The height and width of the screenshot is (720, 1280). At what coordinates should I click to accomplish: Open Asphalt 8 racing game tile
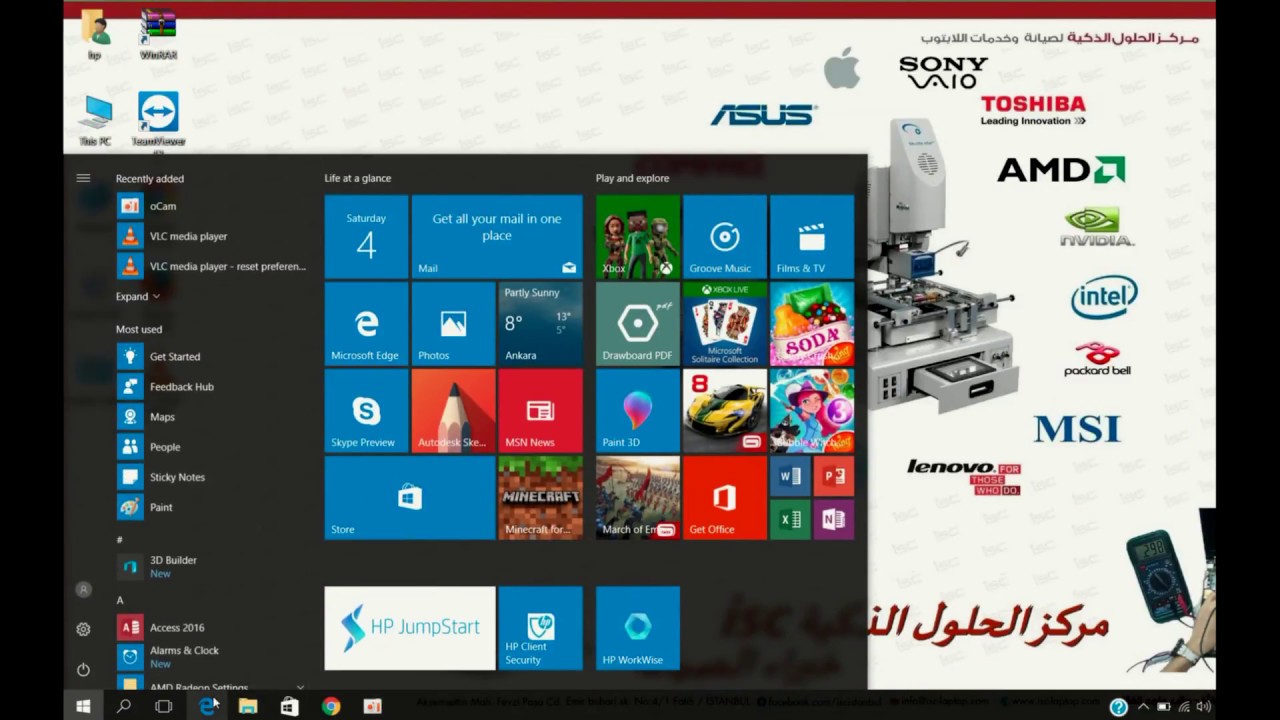[724, 410]
